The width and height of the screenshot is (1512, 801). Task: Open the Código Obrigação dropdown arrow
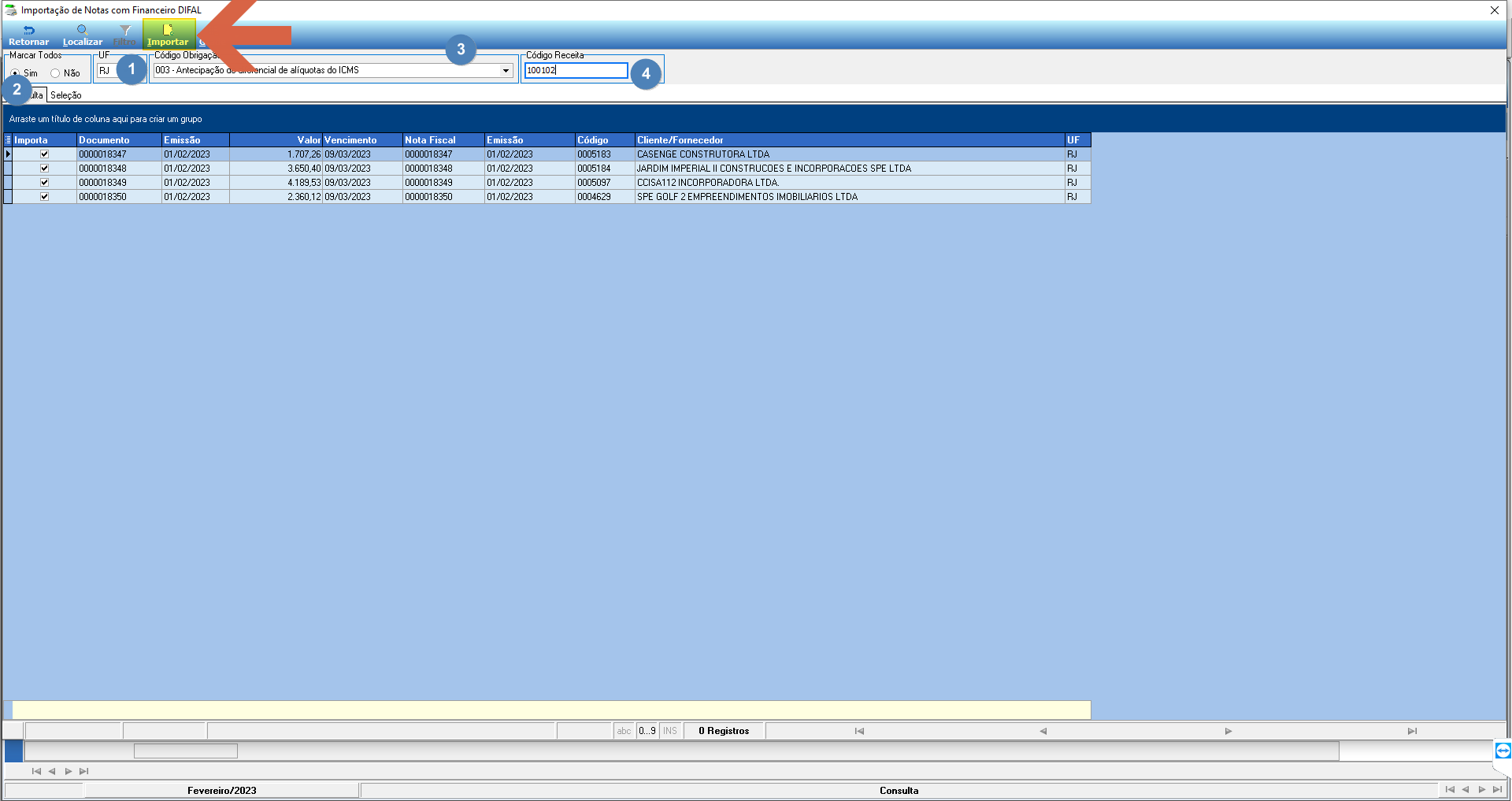[506, 71]
